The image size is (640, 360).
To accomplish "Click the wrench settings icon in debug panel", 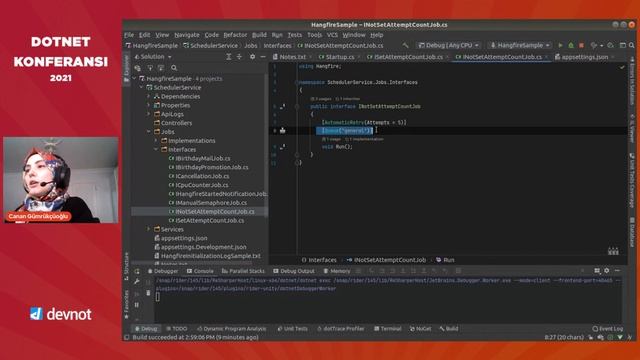I will [x=137, y=282].
